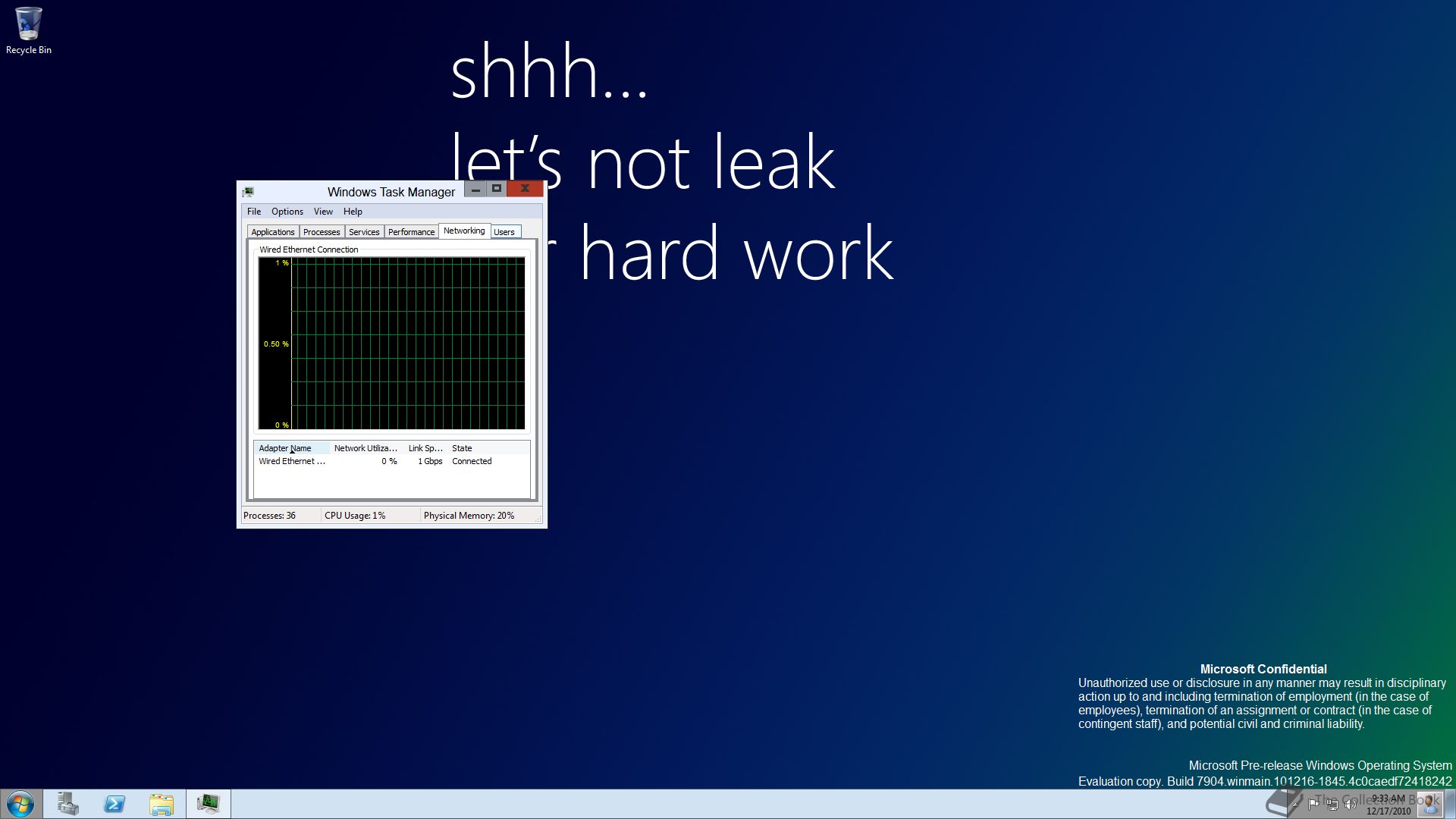Switch to the Services tab

pos(364,232)
